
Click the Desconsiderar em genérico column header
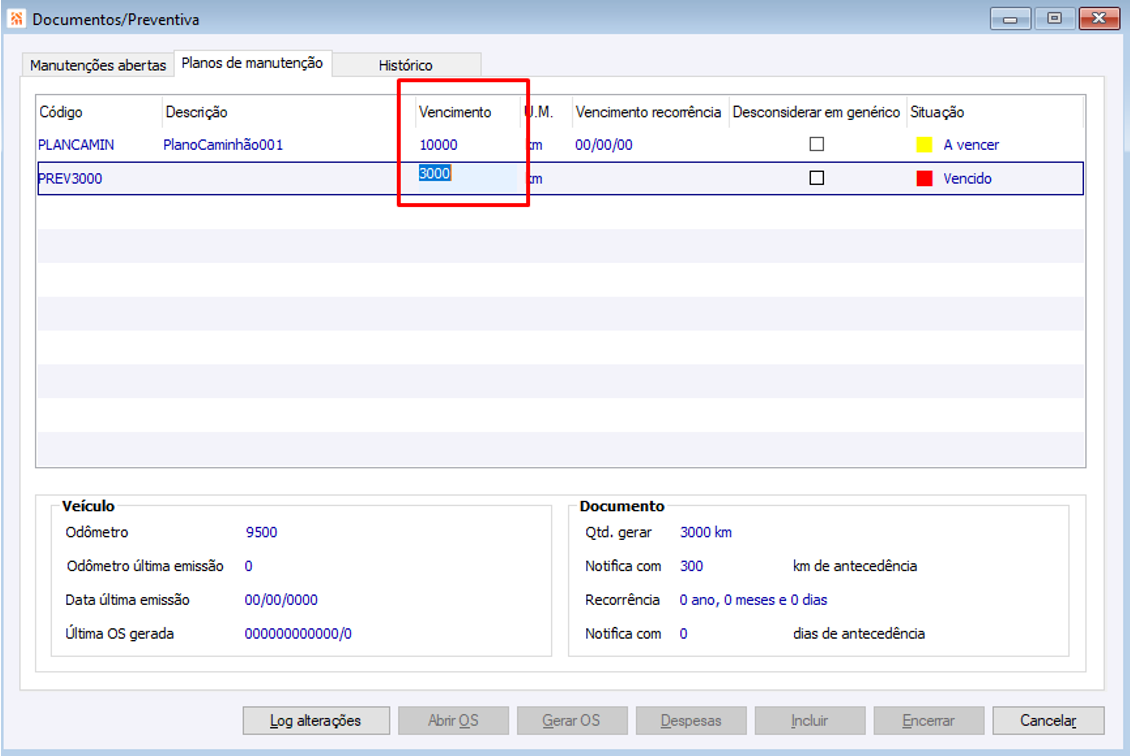coord(816,112)
